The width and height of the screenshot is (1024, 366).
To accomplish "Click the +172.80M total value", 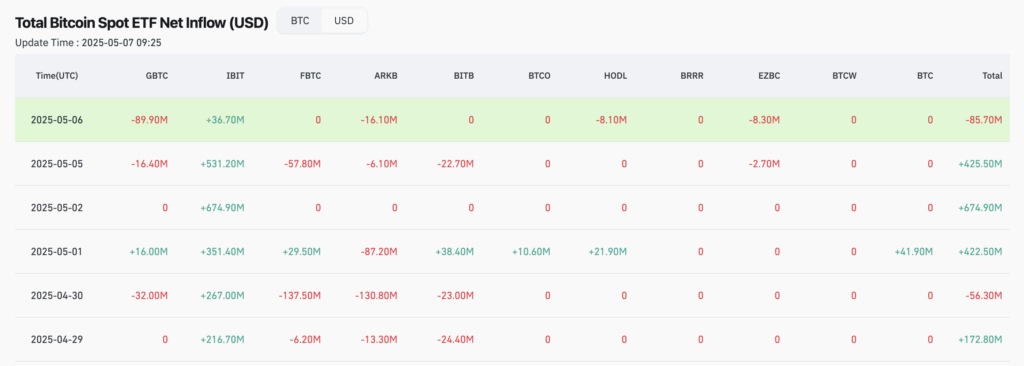I will tap(980, 340).
